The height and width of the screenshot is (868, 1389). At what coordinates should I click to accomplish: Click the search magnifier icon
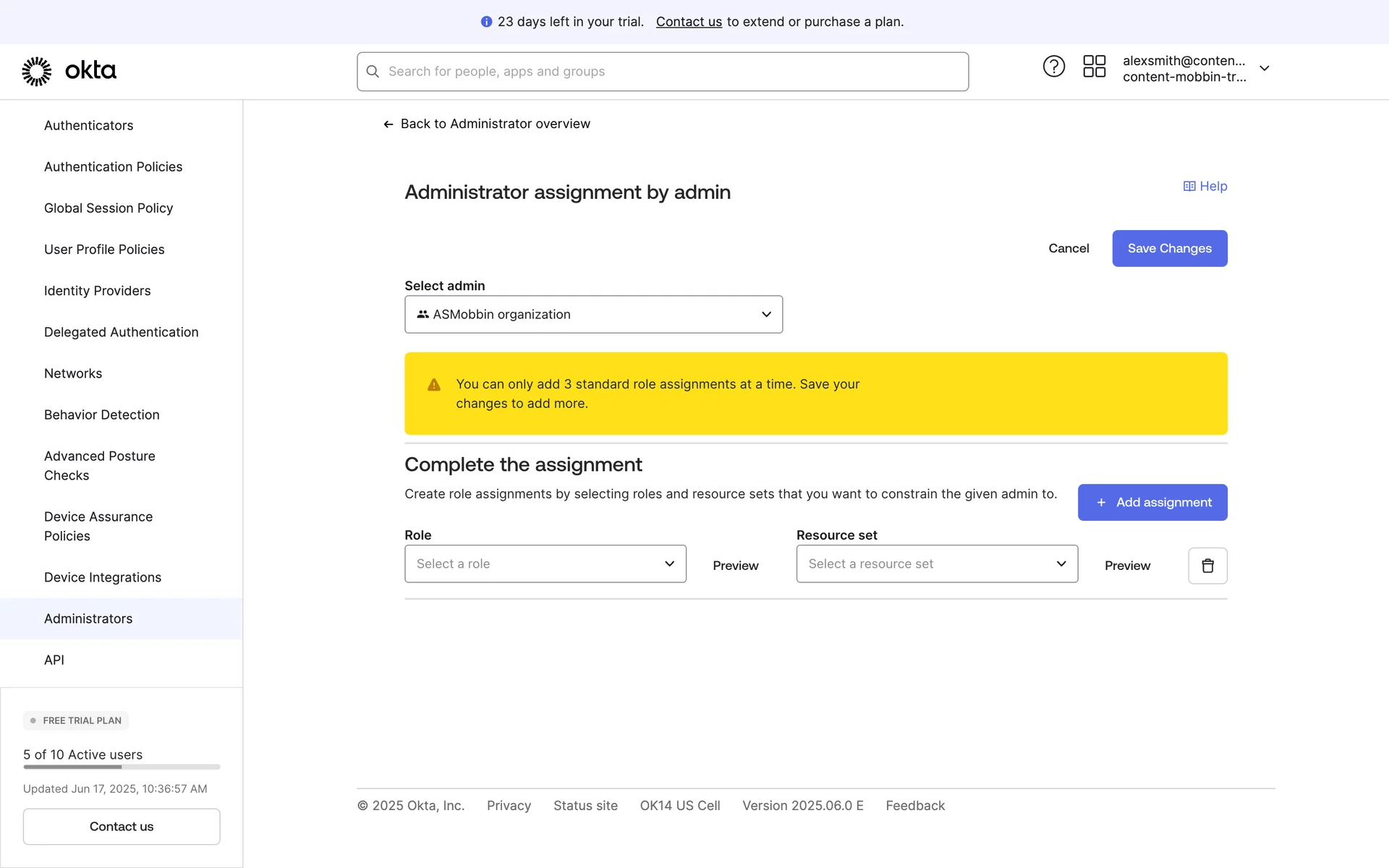(373, 72)
